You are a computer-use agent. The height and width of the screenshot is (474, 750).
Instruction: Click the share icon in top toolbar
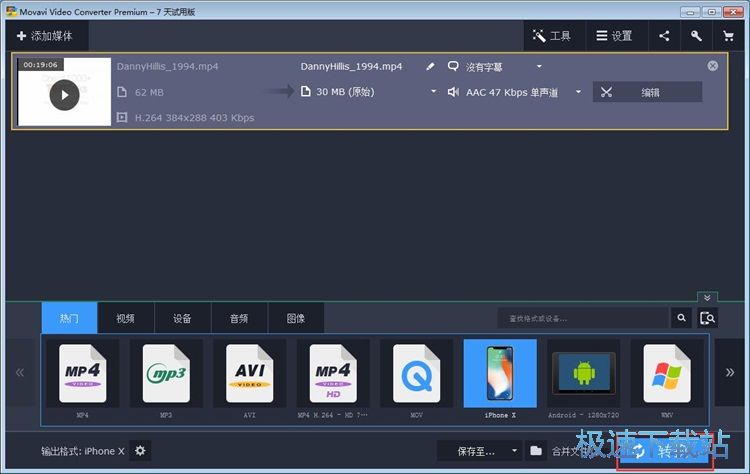(664, 36)
